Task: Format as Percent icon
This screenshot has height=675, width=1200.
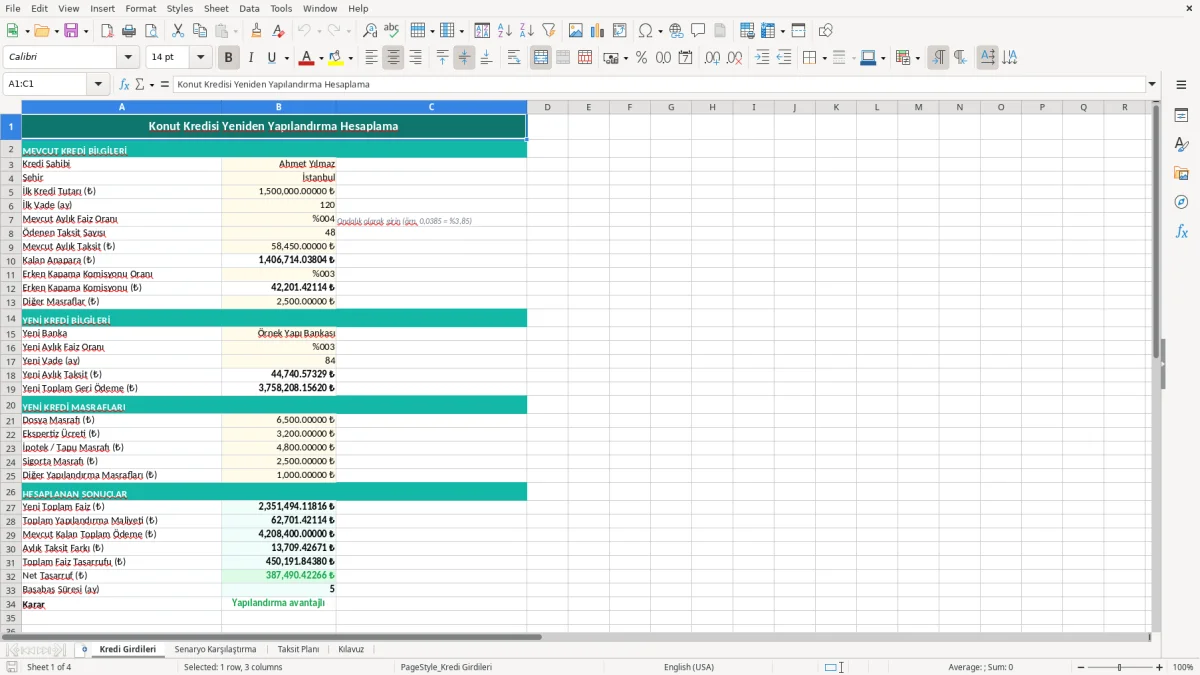Action: click(641, 58)
